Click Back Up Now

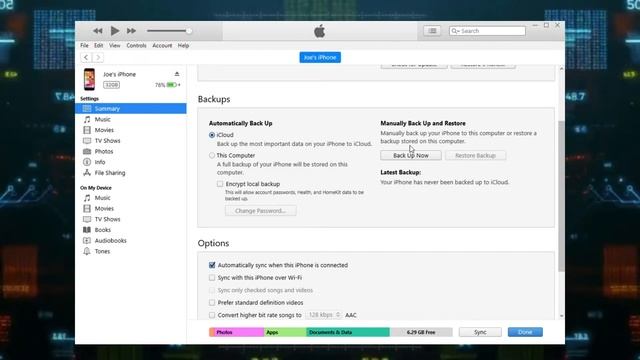[x=411, y=156]
